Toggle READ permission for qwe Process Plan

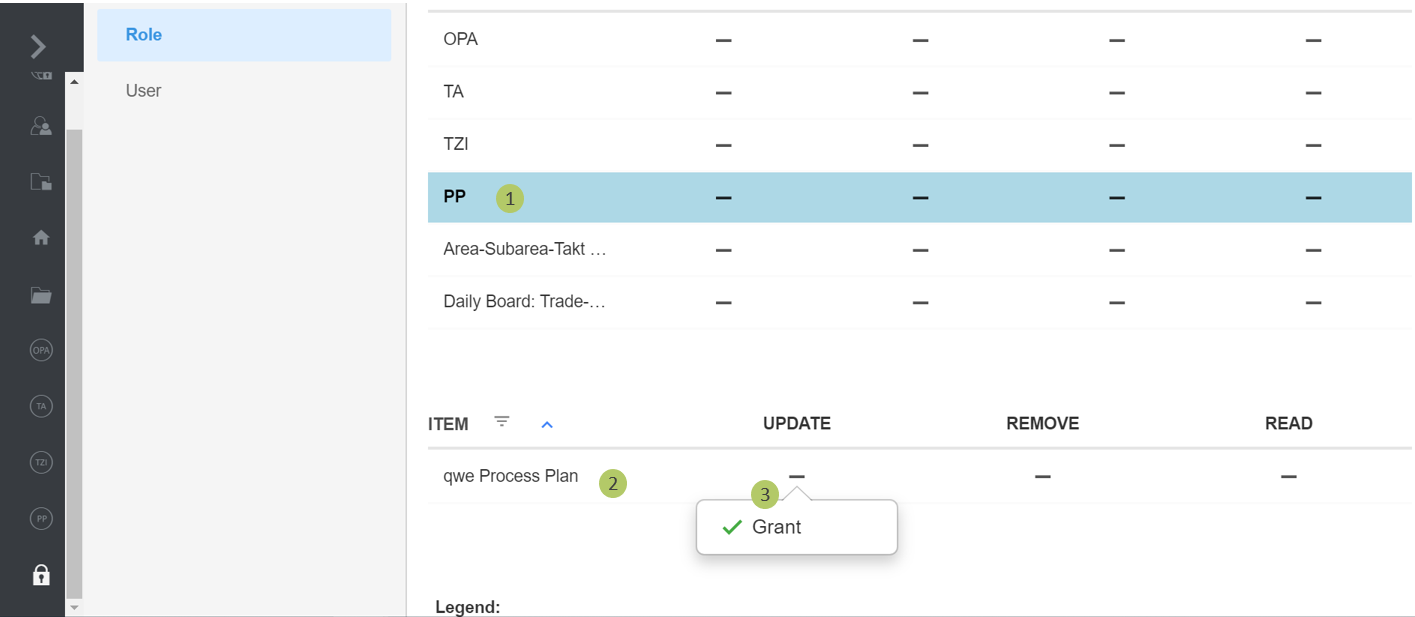click(x=1288, y=477)
